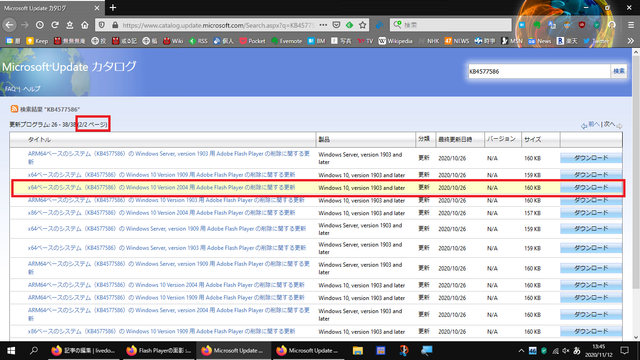Open the Wikipedia bookmark
640x360 pixels.
[396, 41]
